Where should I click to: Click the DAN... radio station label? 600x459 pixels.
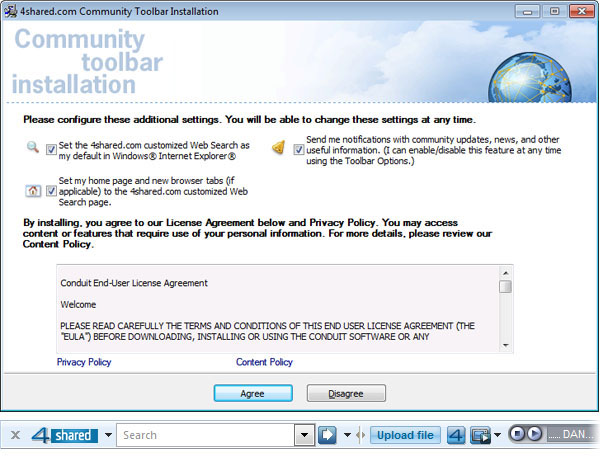point(572,435)
